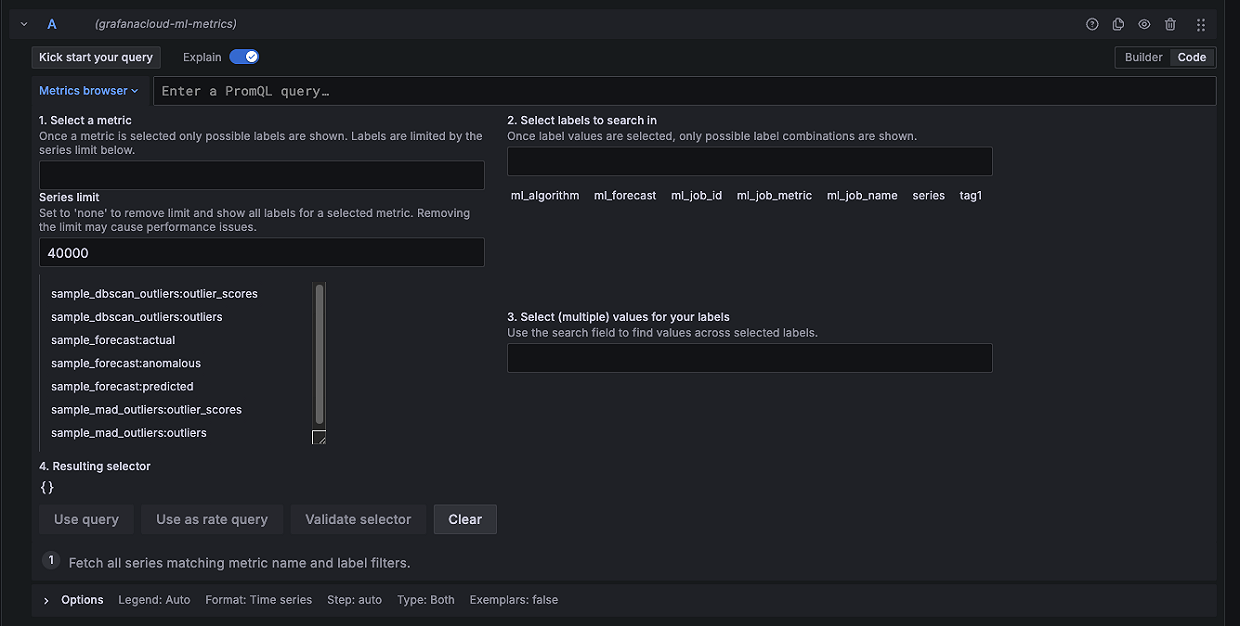This screenshot has width=1240, height=626.
Task: Delete query A with the trash icon
Action: (x=1170, y=24)
